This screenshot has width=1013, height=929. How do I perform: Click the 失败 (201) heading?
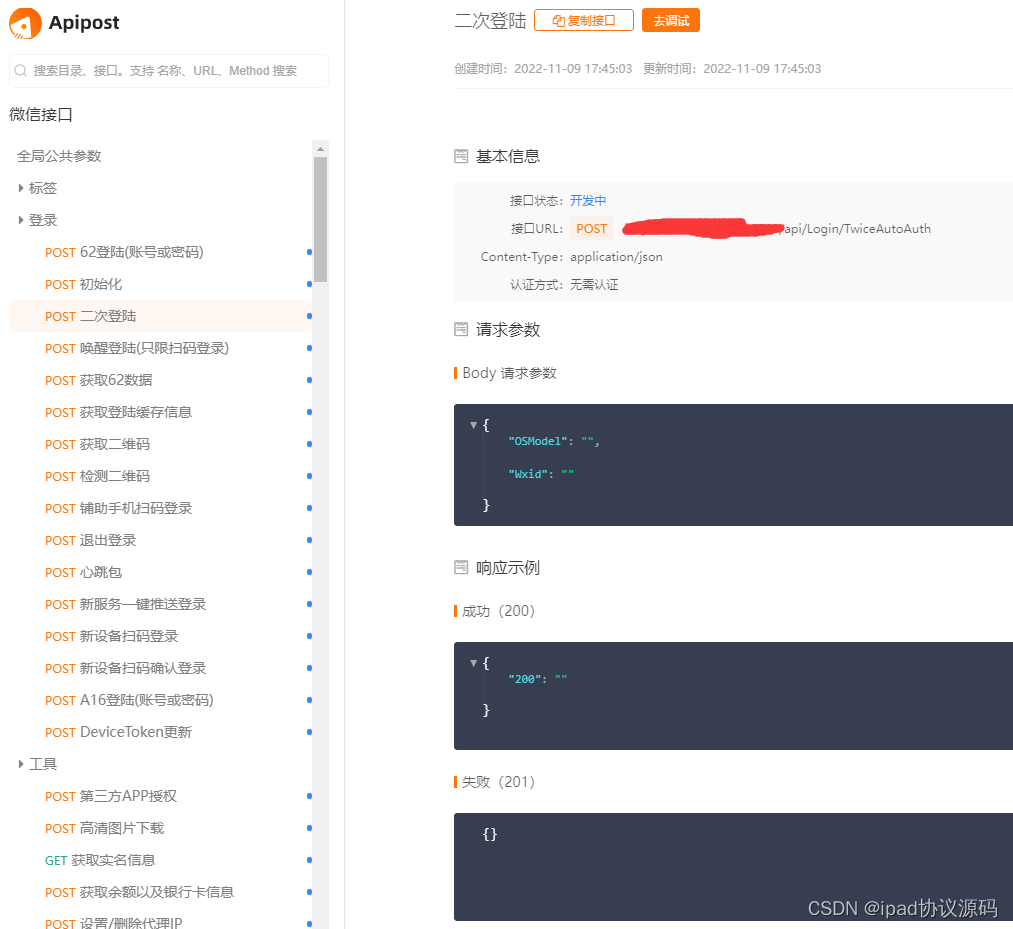pos(498,782)
